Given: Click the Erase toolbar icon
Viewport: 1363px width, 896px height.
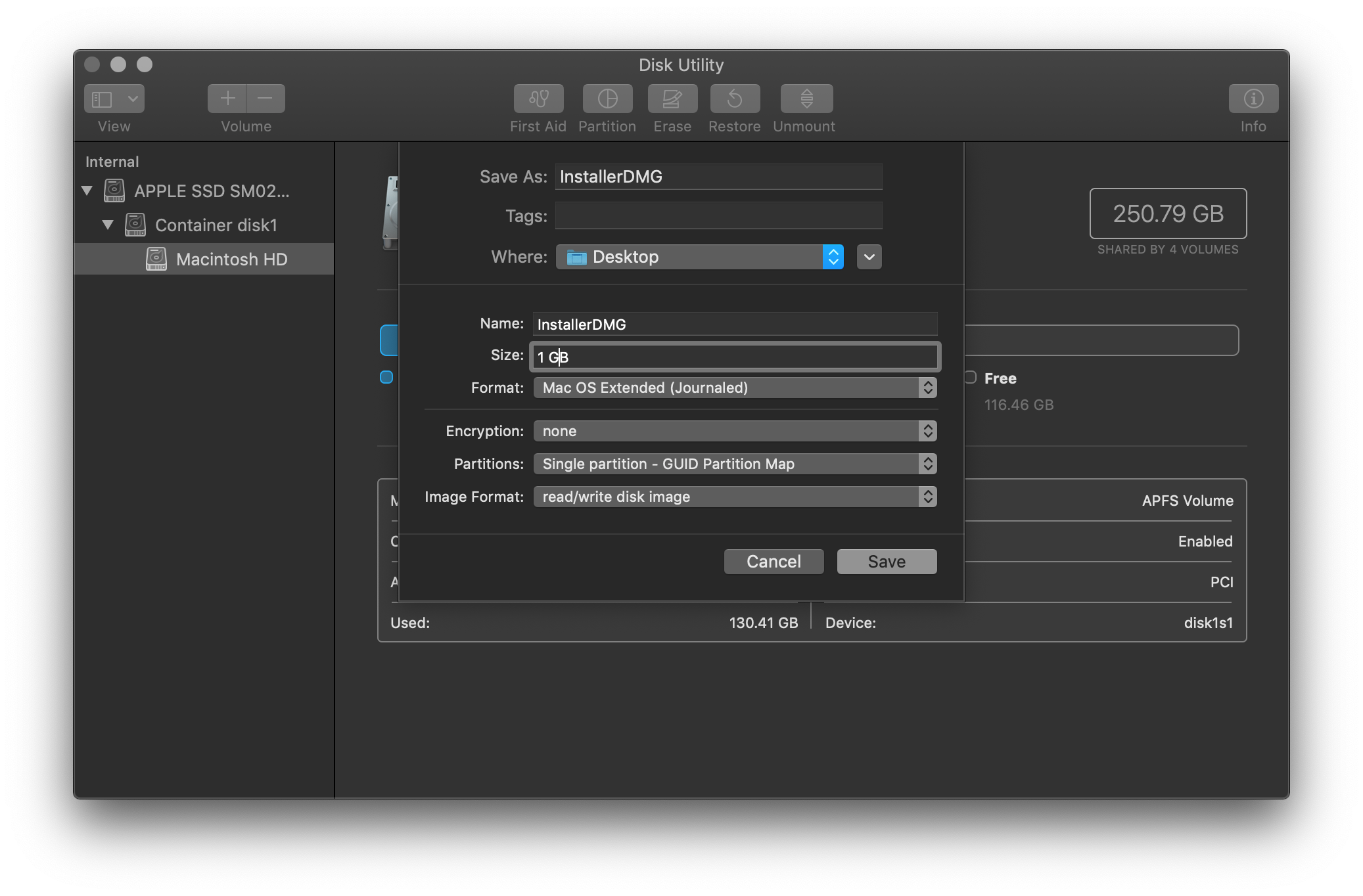Looking at the screenshot, I should coord(672,99).
